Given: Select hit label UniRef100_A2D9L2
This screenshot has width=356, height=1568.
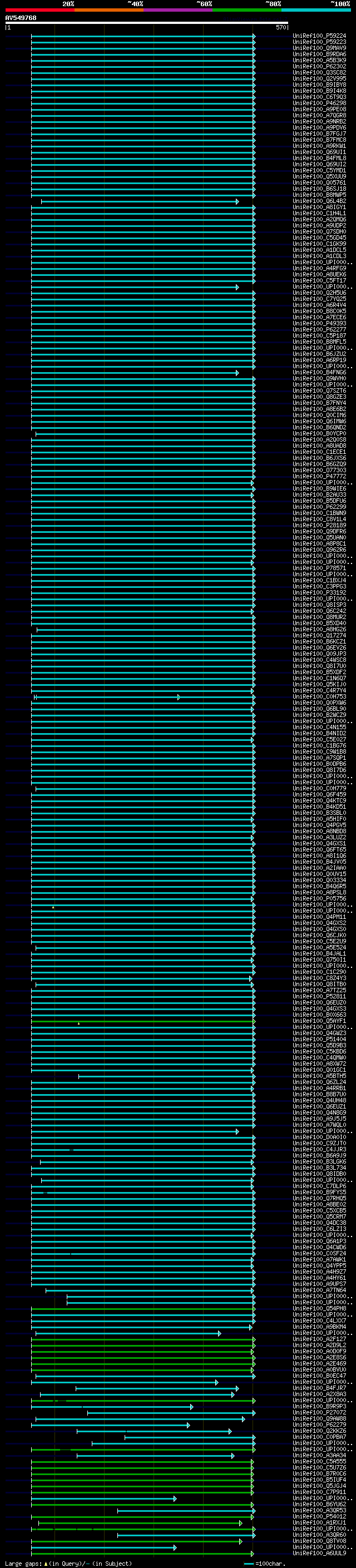Looking at the screenshot, I should pyautogui.click(x=319, y=1344).
